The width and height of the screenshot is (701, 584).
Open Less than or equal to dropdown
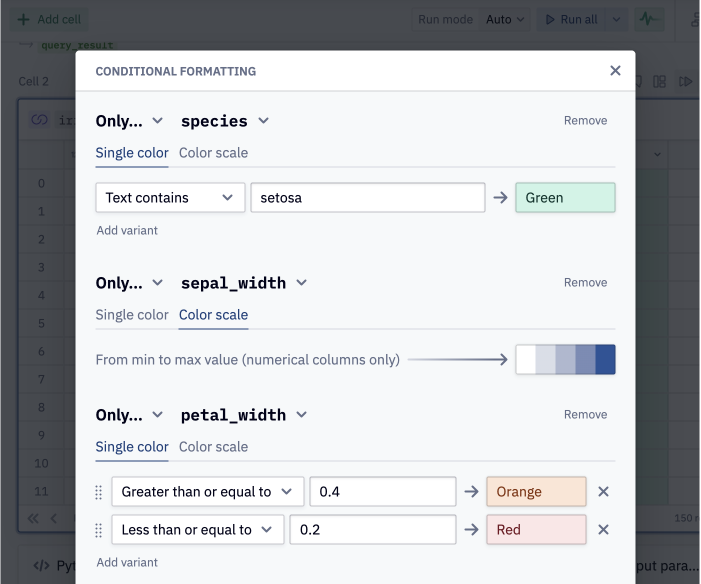coord(198,530)
